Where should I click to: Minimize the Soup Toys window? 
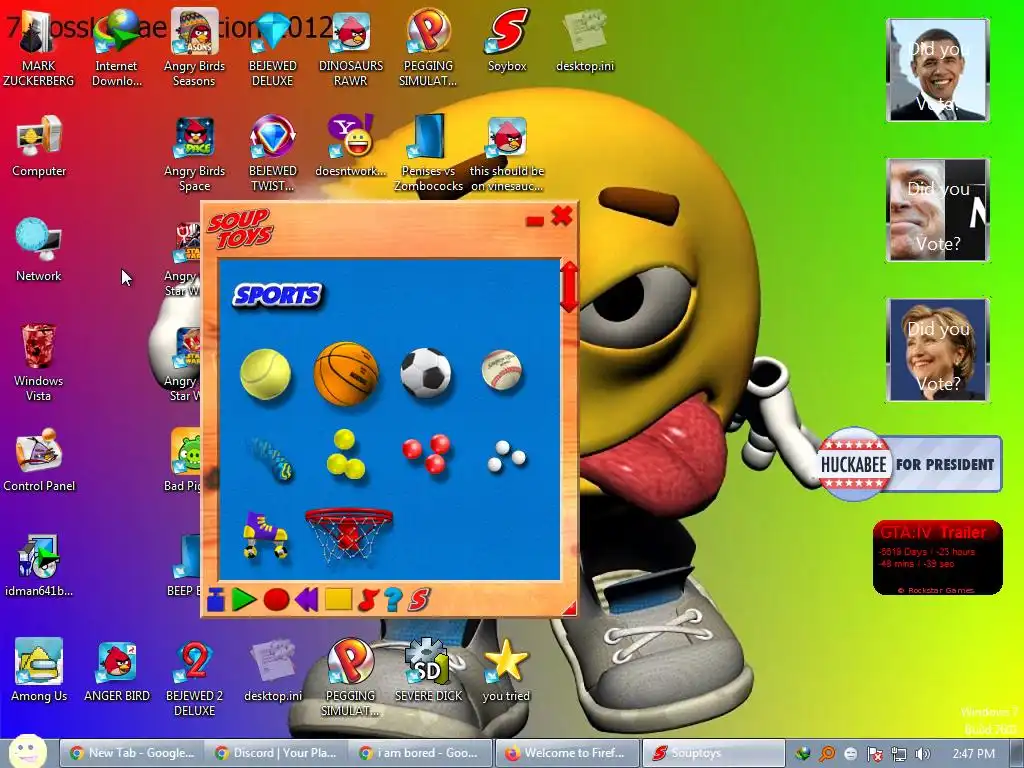(534, 221)
